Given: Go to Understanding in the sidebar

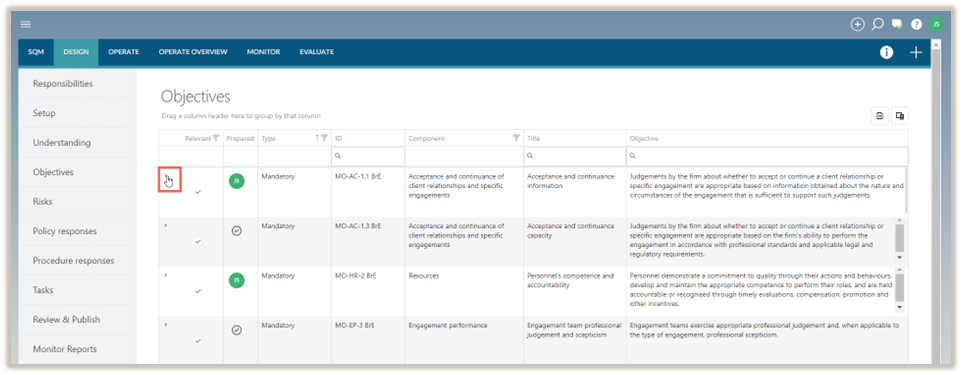Looking at the screenshot, I should tap(62, 142).
